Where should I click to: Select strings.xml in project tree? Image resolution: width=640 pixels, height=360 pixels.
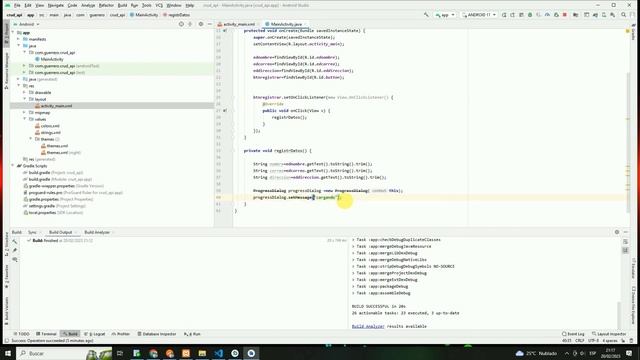click(x=51, y=132)
